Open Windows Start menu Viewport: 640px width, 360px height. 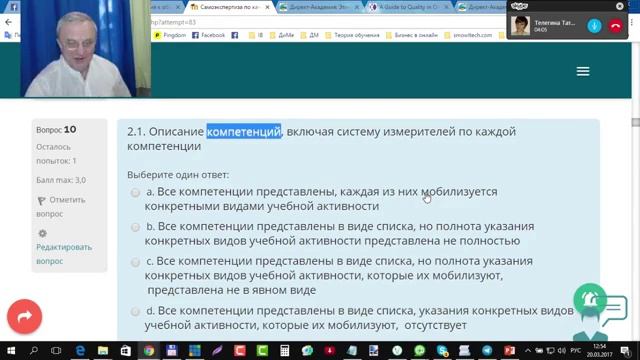(x=11, y=351)
